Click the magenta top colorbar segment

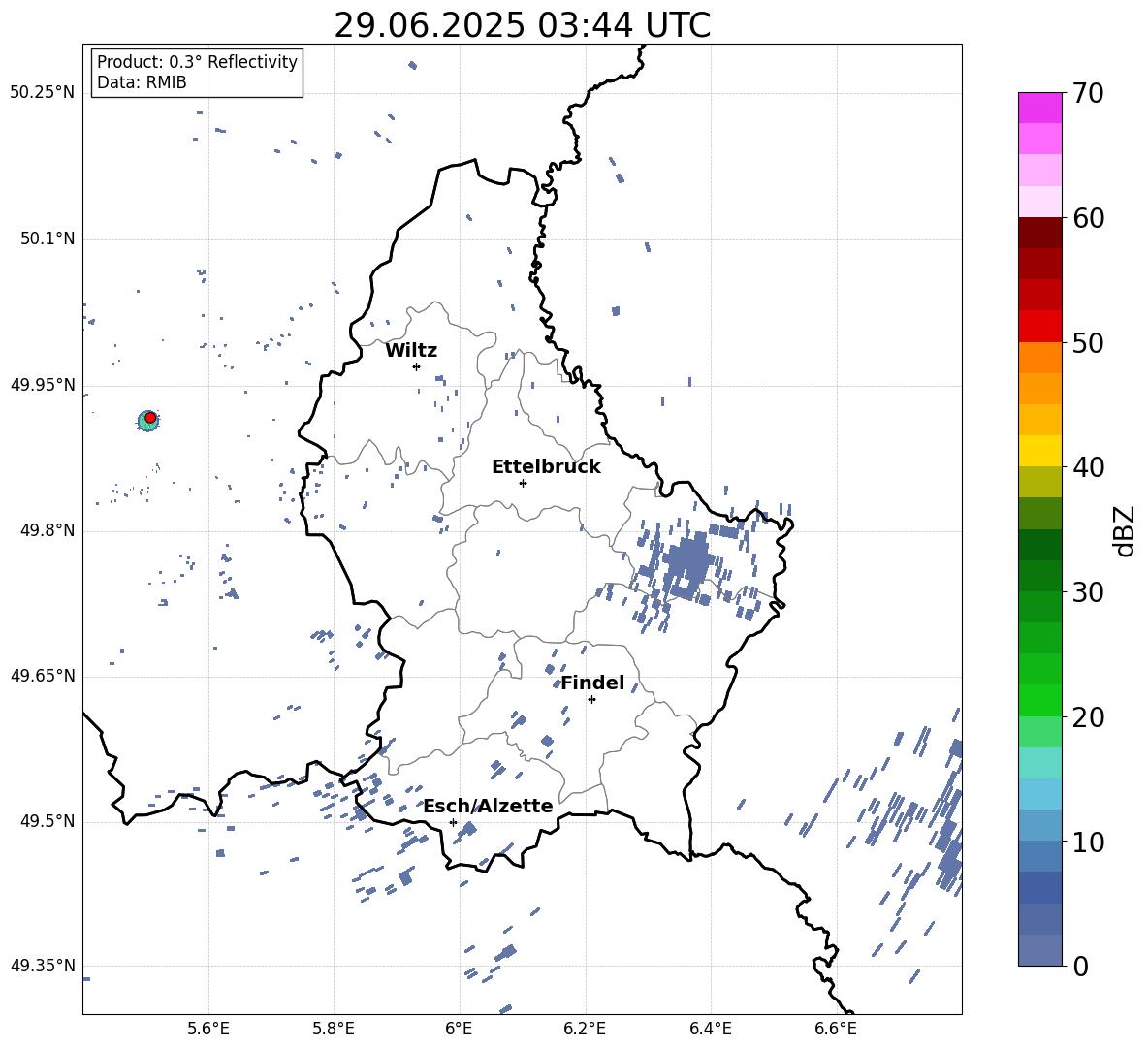click(1039, 108)
